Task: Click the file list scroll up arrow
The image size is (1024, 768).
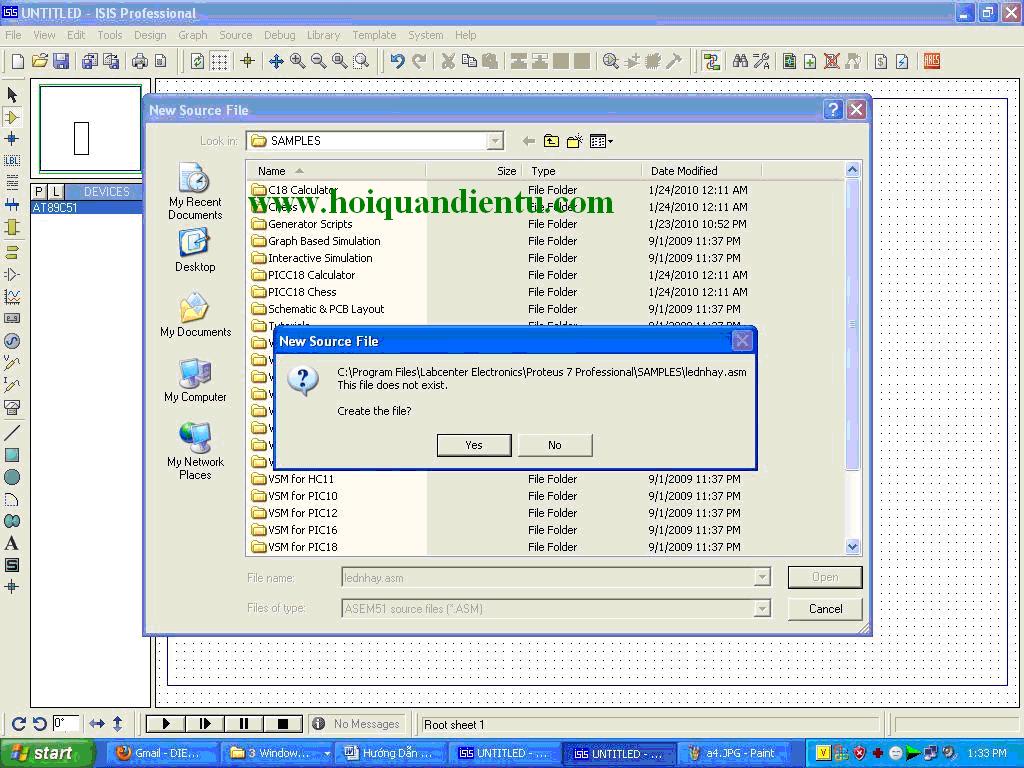Action: point(852,170)
